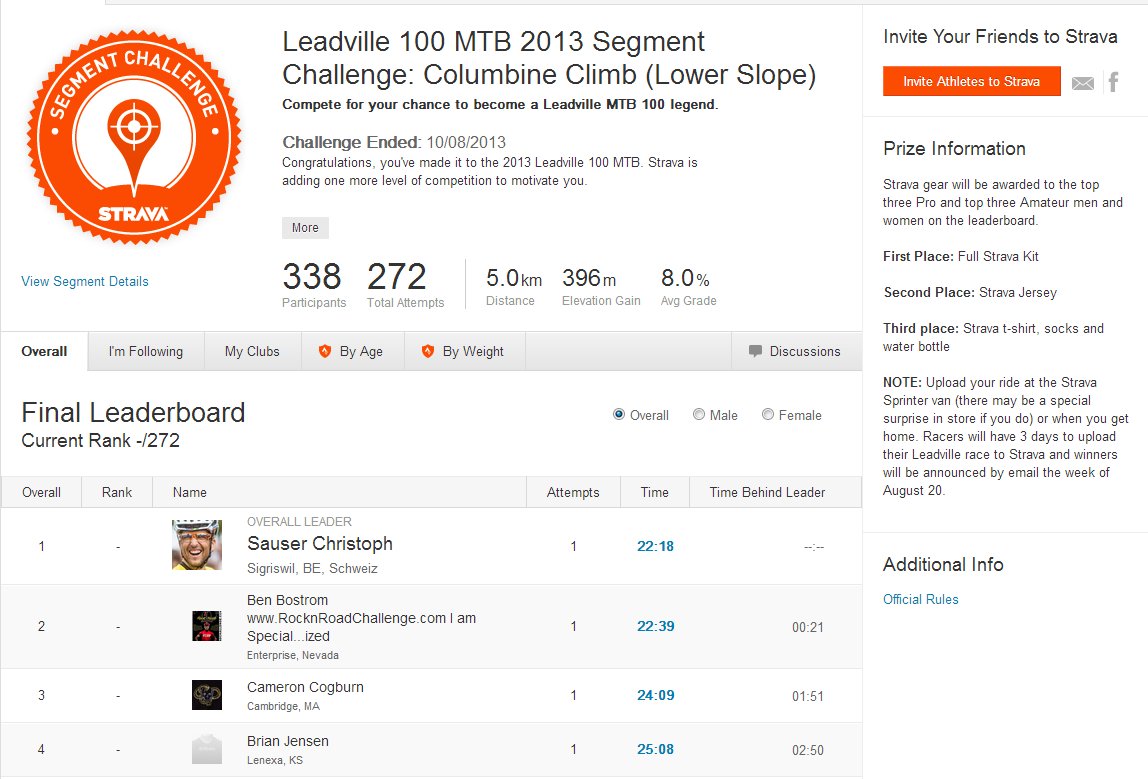Switch to the I'm Following tab
The height and width of the screenshot is (779, 1148).
click(x=145, y=351)
